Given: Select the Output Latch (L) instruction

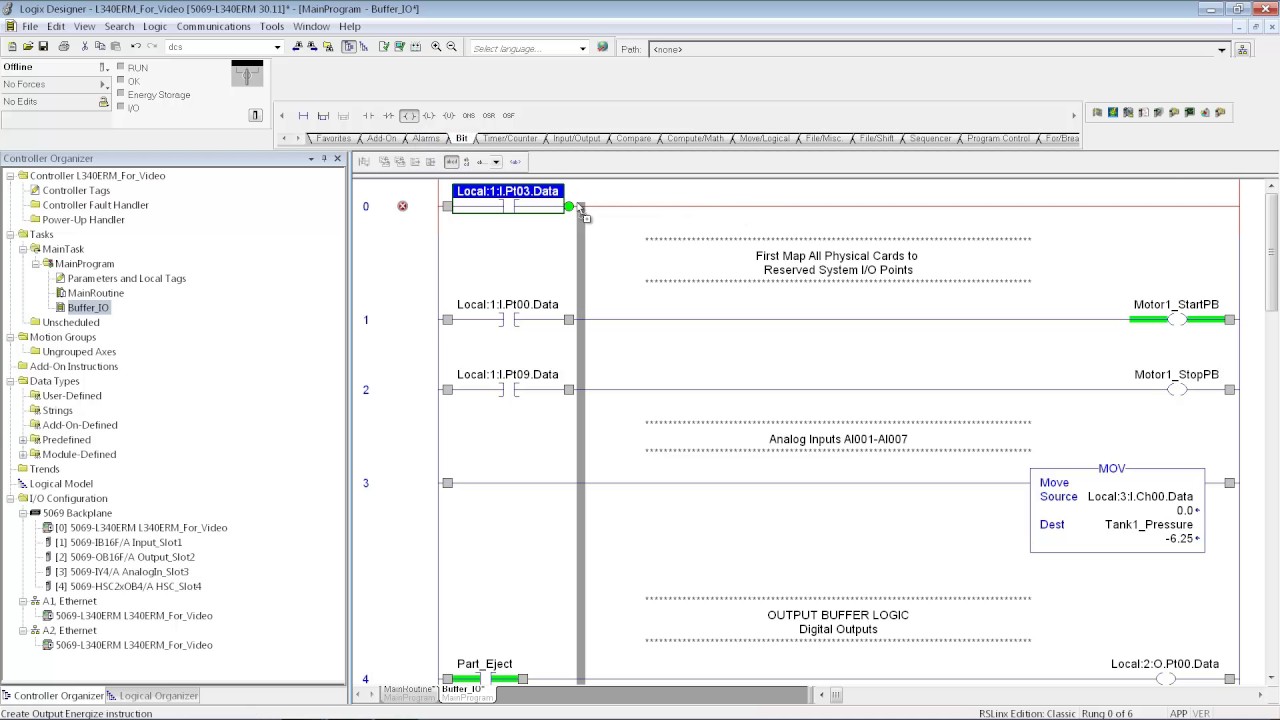Looking at the screenshot, I should pos(428,116).
